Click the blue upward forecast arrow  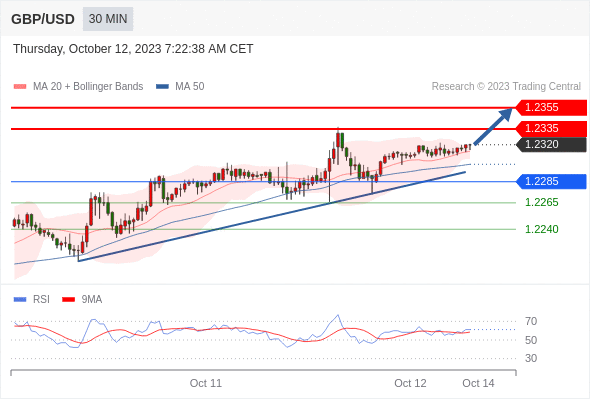493,126
